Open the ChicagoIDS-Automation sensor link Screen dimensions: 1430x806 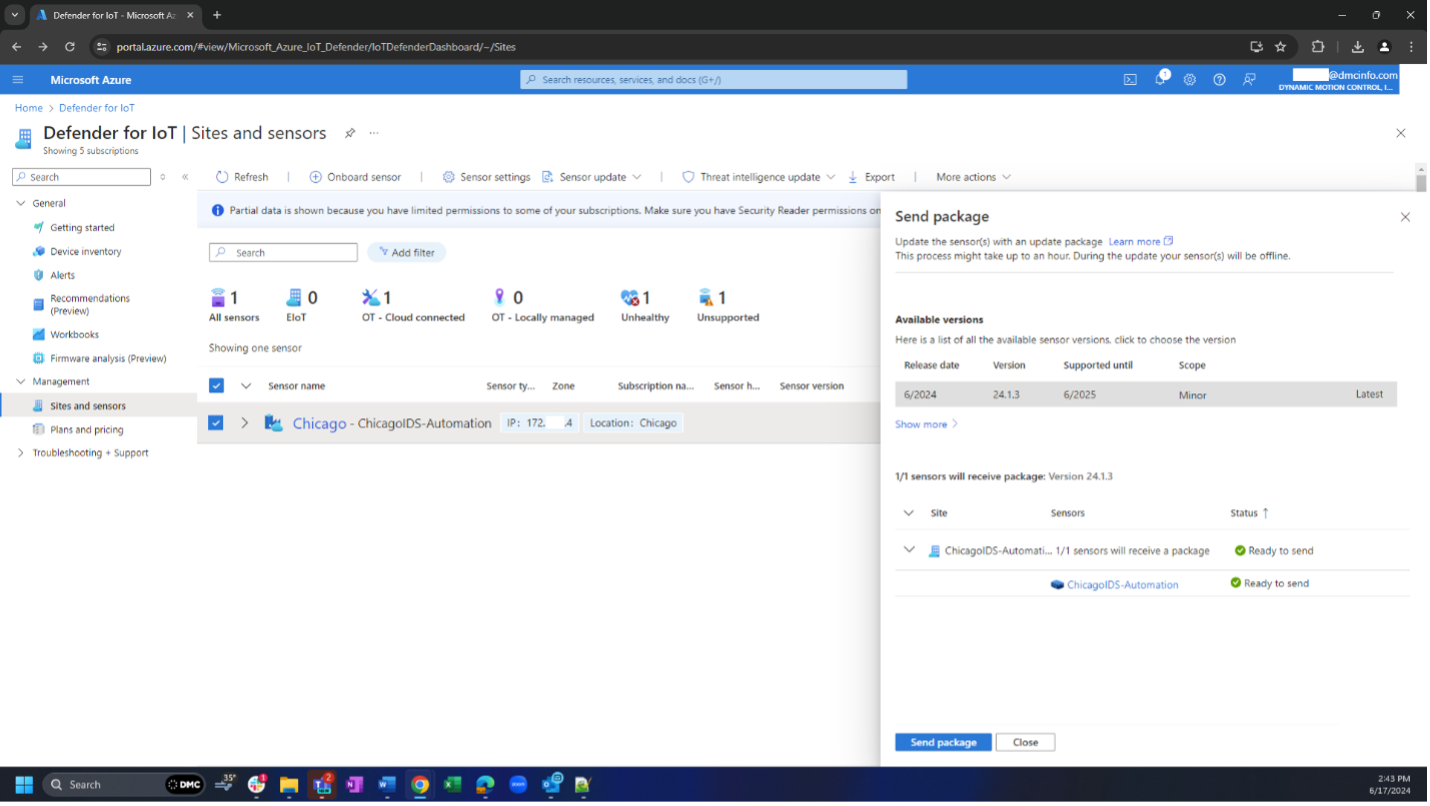(1122, 585)
